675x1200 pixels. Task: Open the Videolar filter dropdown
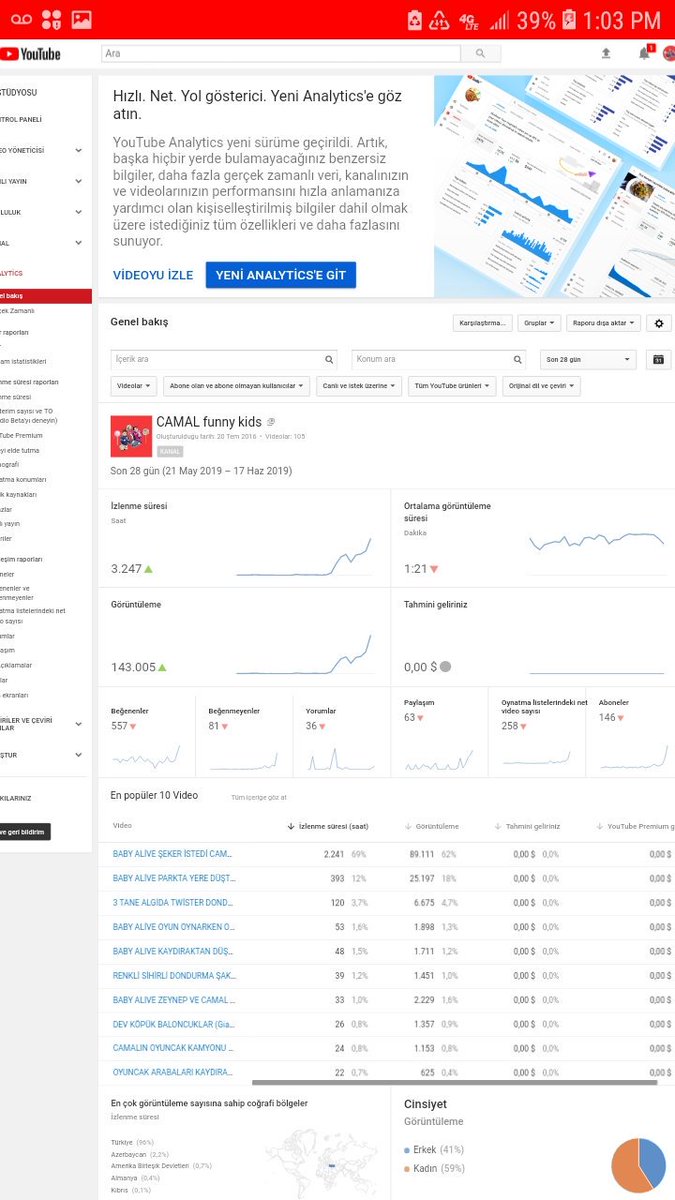[134, 385]
